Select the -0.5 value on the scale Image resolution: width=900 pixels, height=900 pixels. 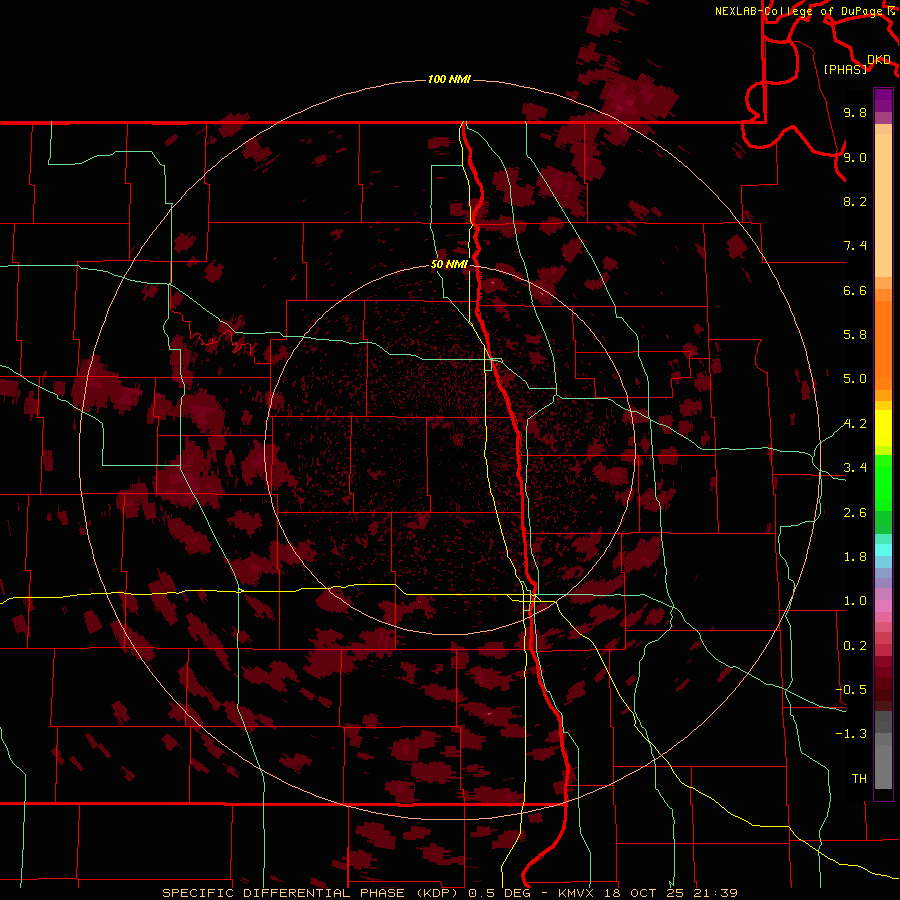851,690
